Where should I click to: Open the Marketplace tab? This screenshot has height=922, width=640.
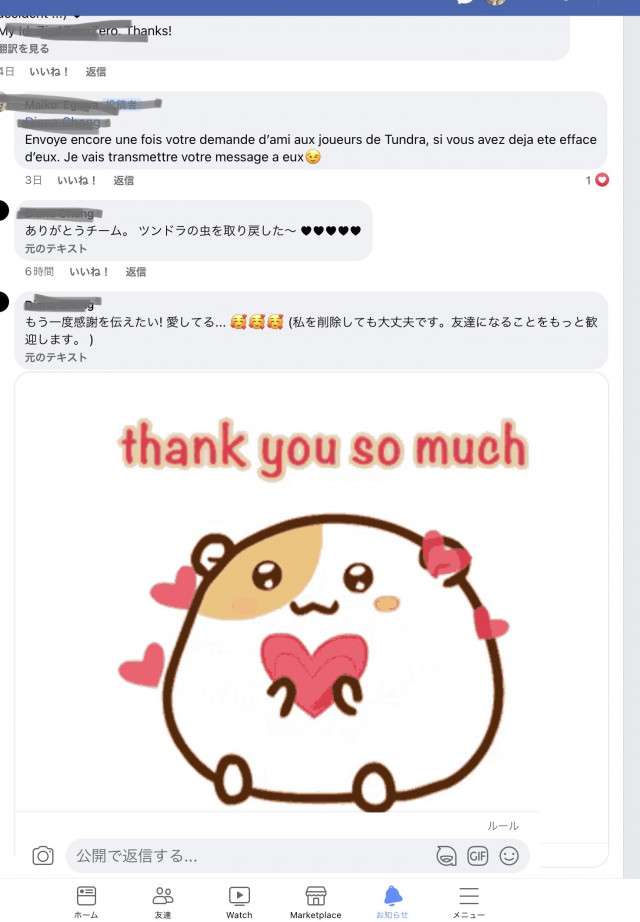pos(315,901)
